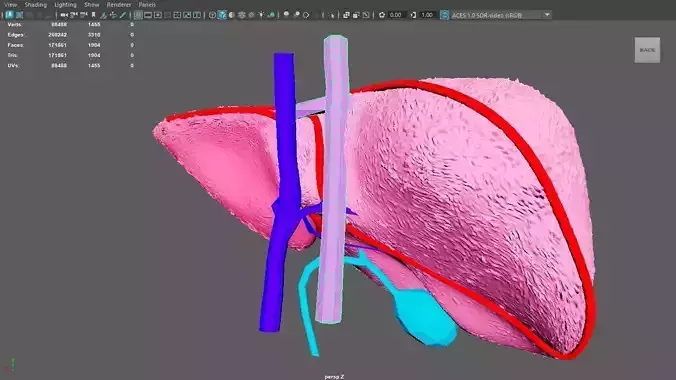
Task: Toggle Use Default Material icon
Action: 232,15
